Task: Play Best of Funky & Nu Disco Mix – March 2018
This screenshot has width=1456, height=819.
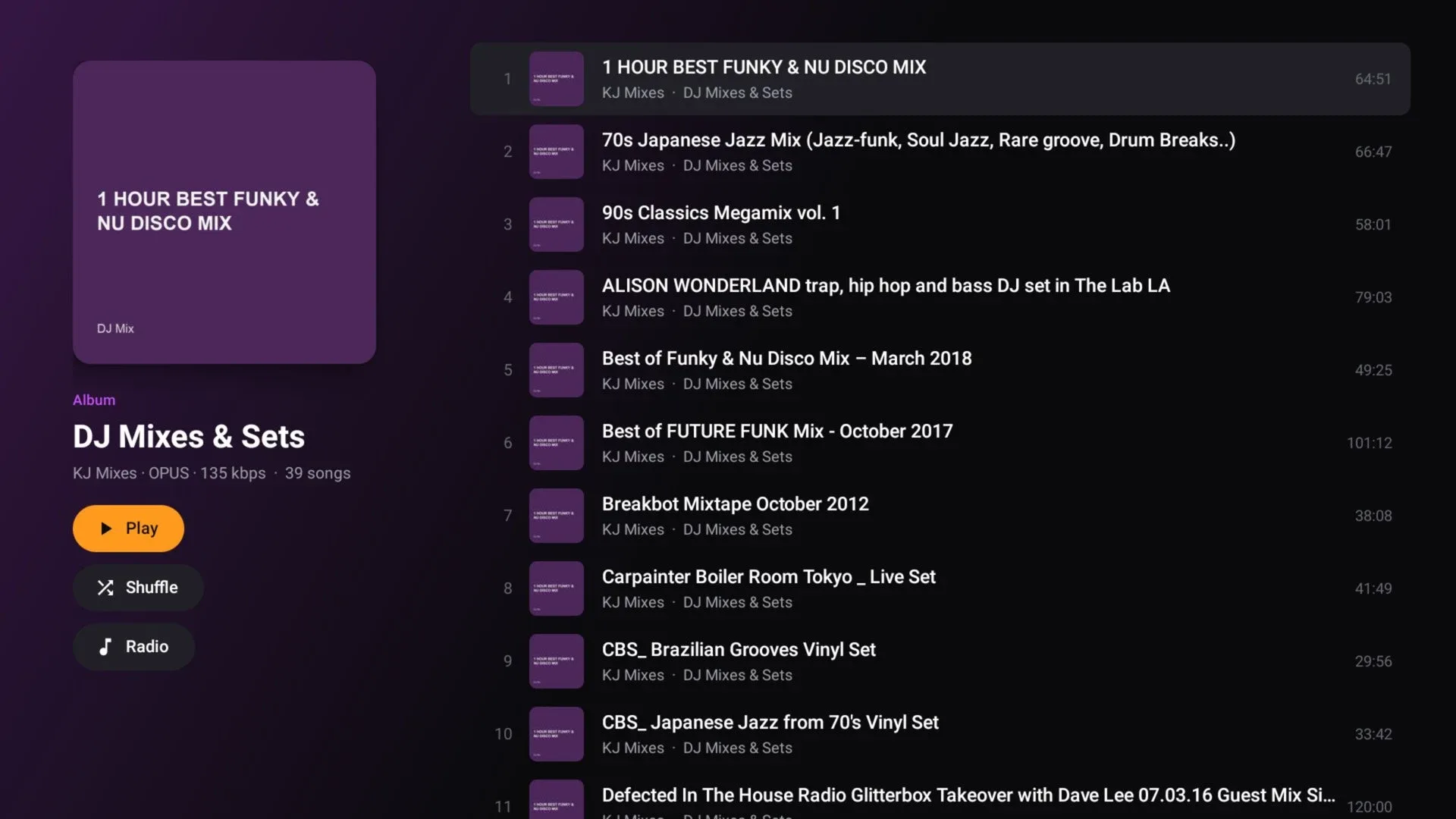Action: (940, 370)
